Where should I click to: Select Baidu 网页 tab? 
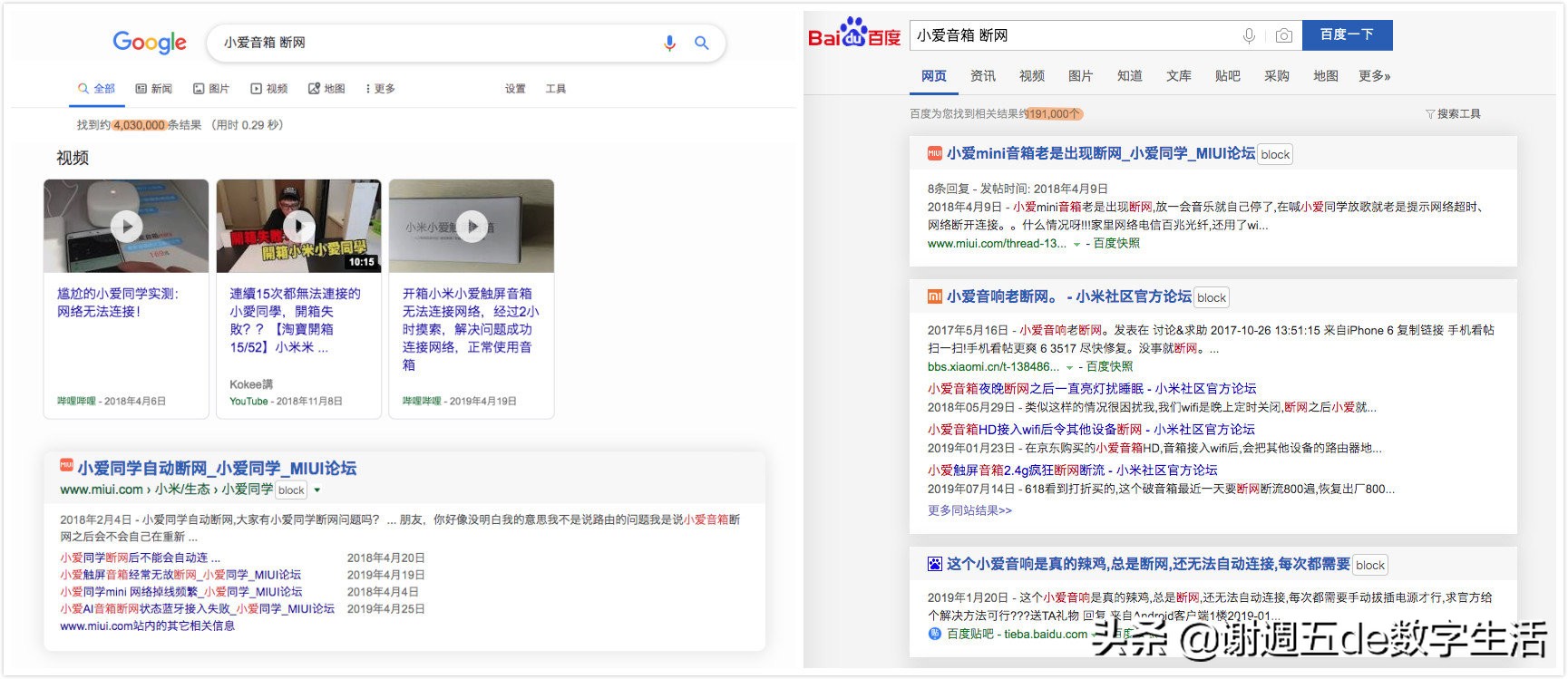(x=934, y=76)
